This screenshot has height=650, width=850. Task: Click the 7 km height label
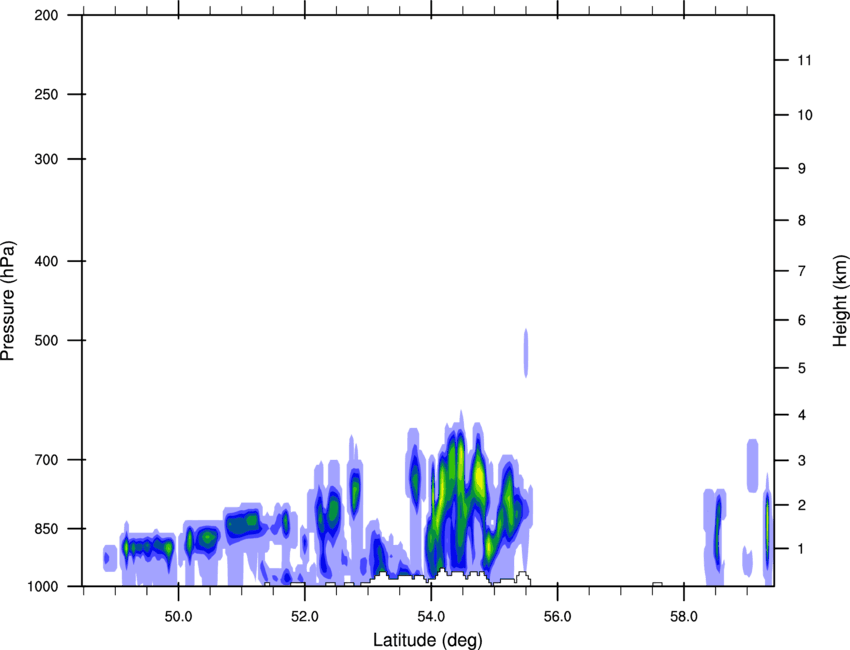(802, 271)
